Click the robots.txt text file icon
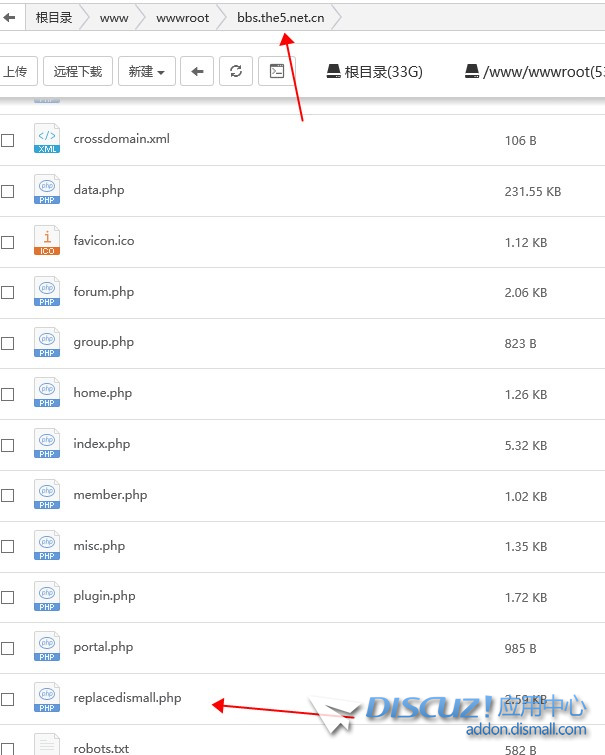 pyautogui.click(x=47, y=745)
